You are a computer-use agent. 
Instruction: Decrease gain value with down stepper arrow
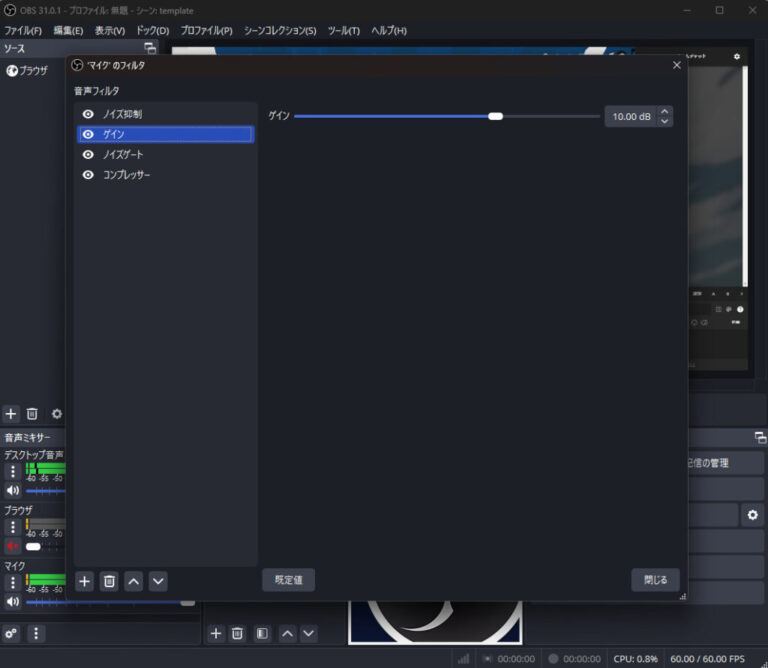pos(665,122)
